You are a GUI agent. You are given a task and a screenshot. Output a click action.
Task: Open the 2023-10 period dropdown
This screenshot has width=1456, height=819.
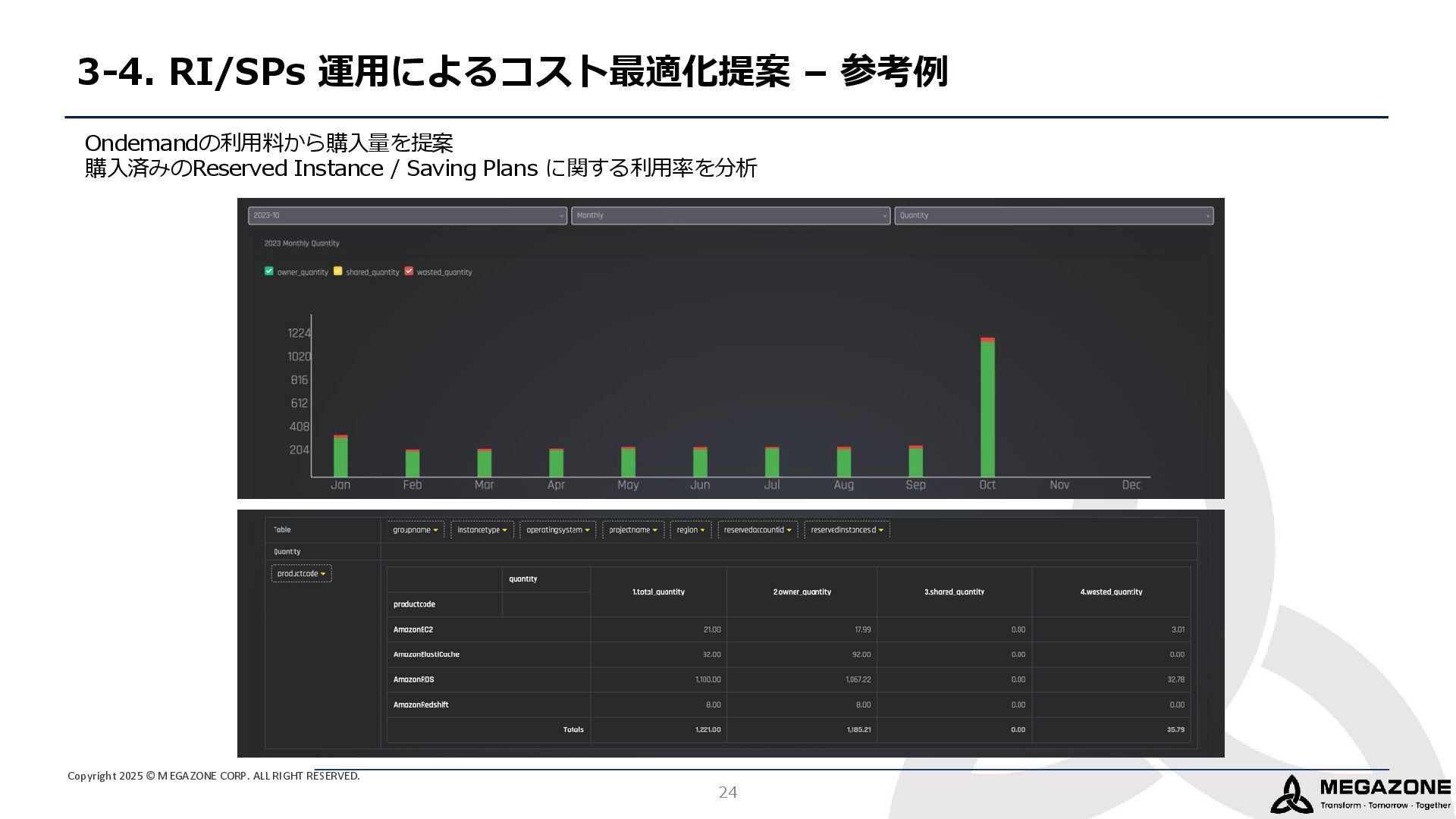(407, 216)
